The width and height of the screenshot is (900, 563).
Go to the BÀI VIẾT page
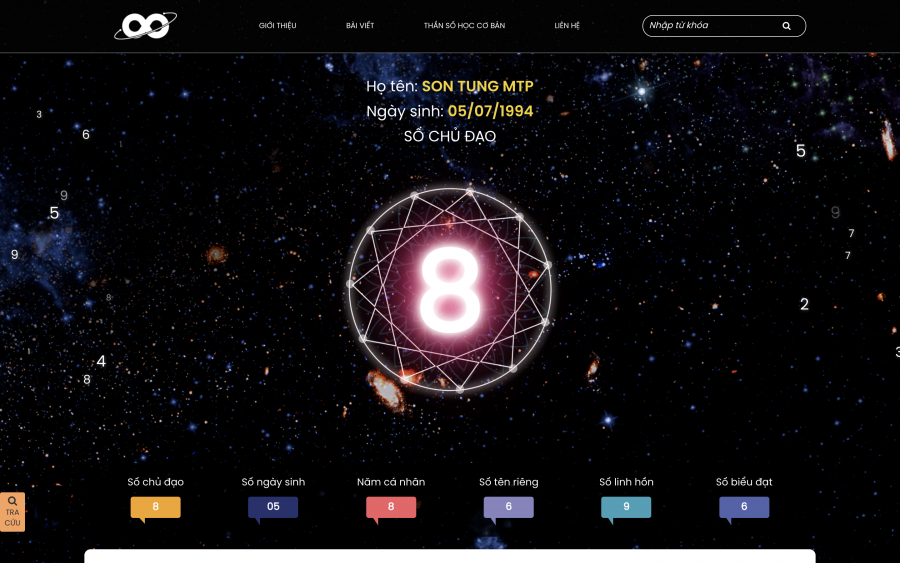coord(360,26)
